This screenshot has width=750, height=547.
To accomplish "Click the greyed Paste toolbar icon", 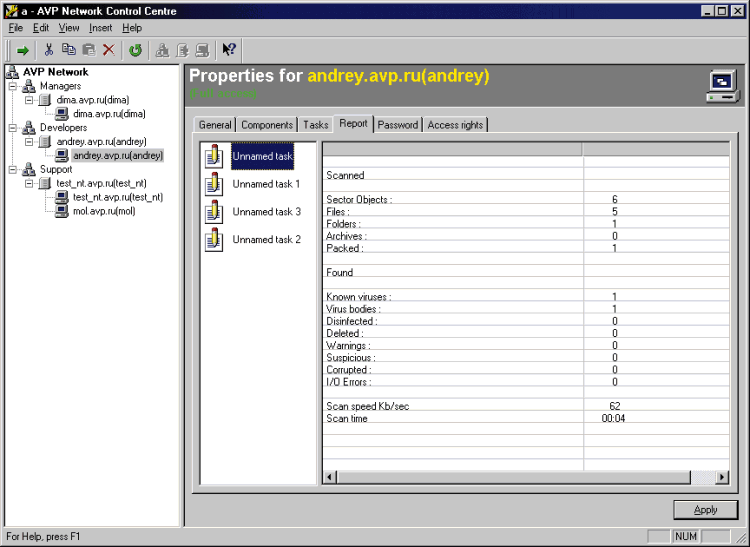I will [89, 50].
